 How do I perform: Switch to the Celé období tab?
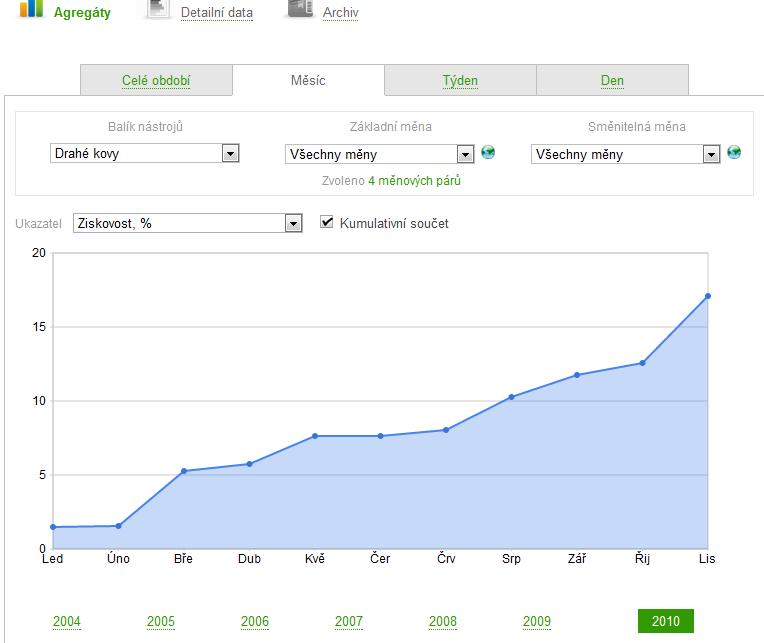click(156, 81)
